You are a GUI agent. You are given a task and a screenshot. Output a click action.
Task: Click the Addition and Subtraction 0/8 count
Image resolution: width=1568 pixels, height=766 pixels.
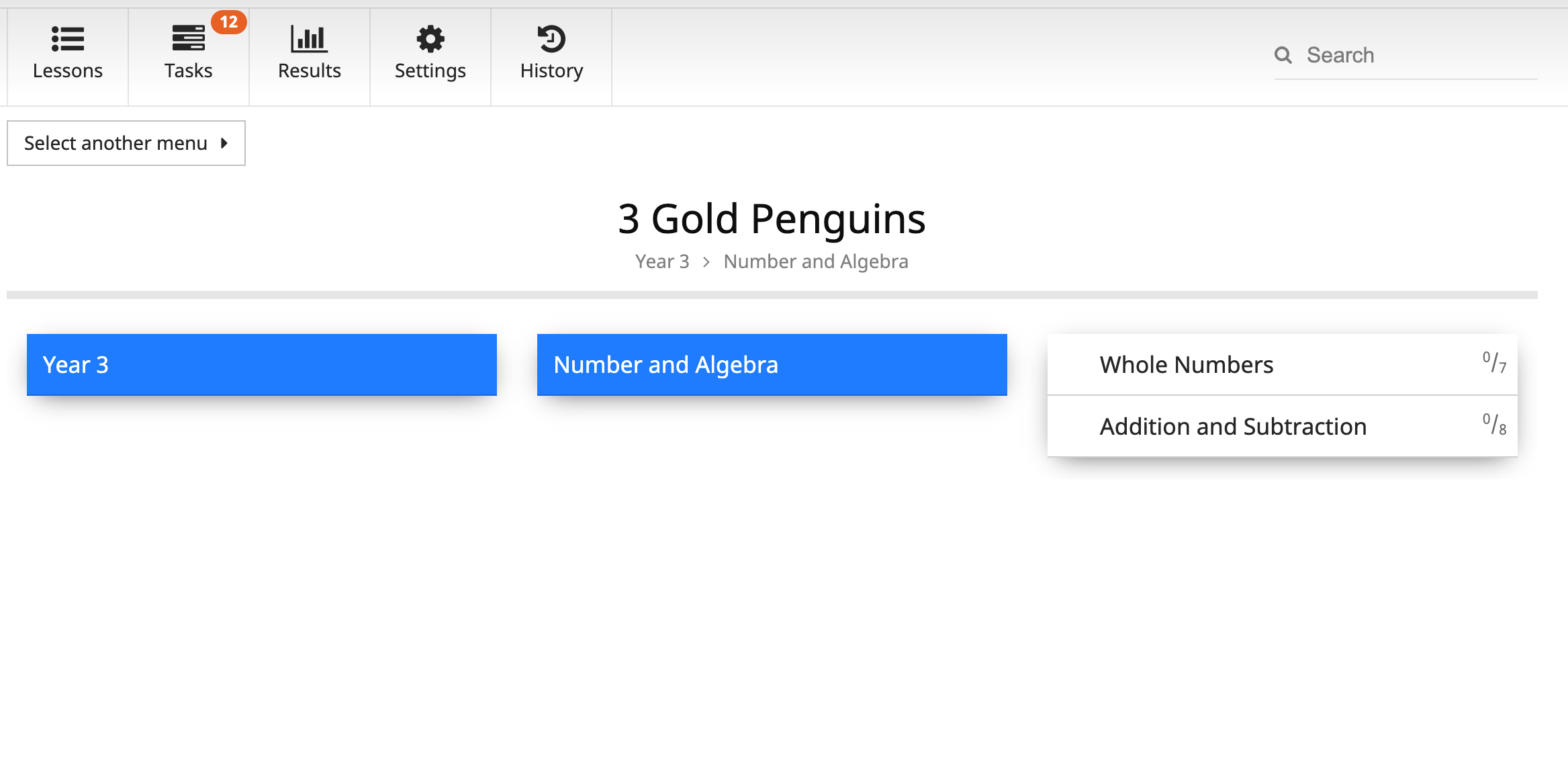1494,425
